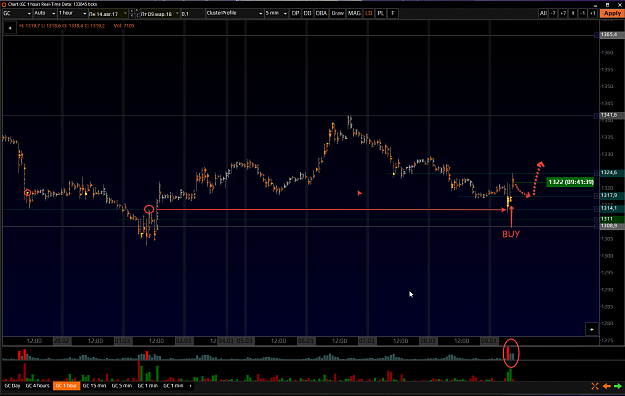The height and width of the screenshot is (396, 625).
Task: Click the Apply button
Action: (612, 13)
